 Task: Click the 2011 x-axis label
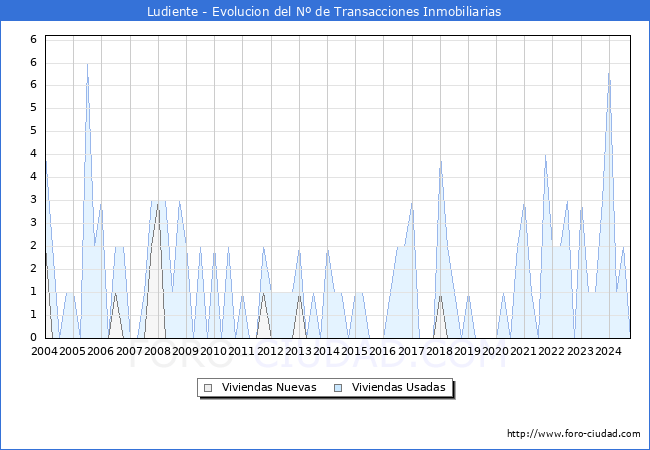pyautogui.click(x=241, y=351)
